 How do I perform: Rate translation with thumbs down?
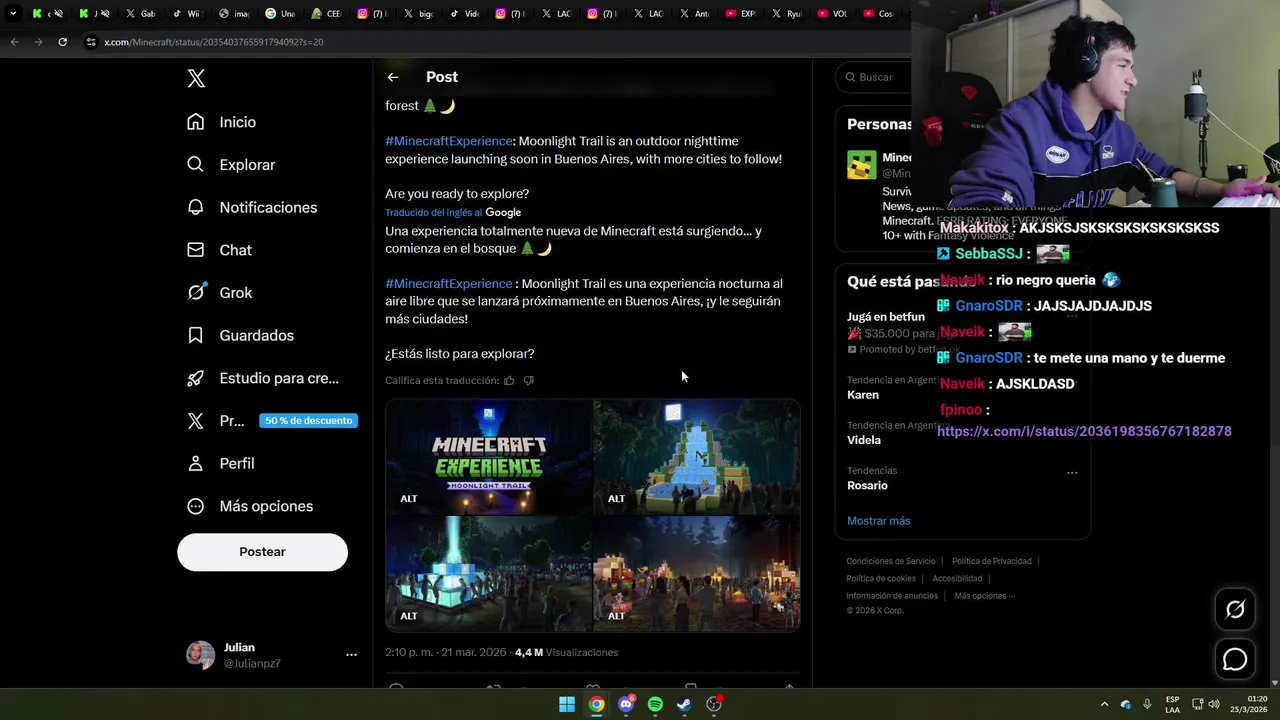pyautogui.click(x=529, y=380)
